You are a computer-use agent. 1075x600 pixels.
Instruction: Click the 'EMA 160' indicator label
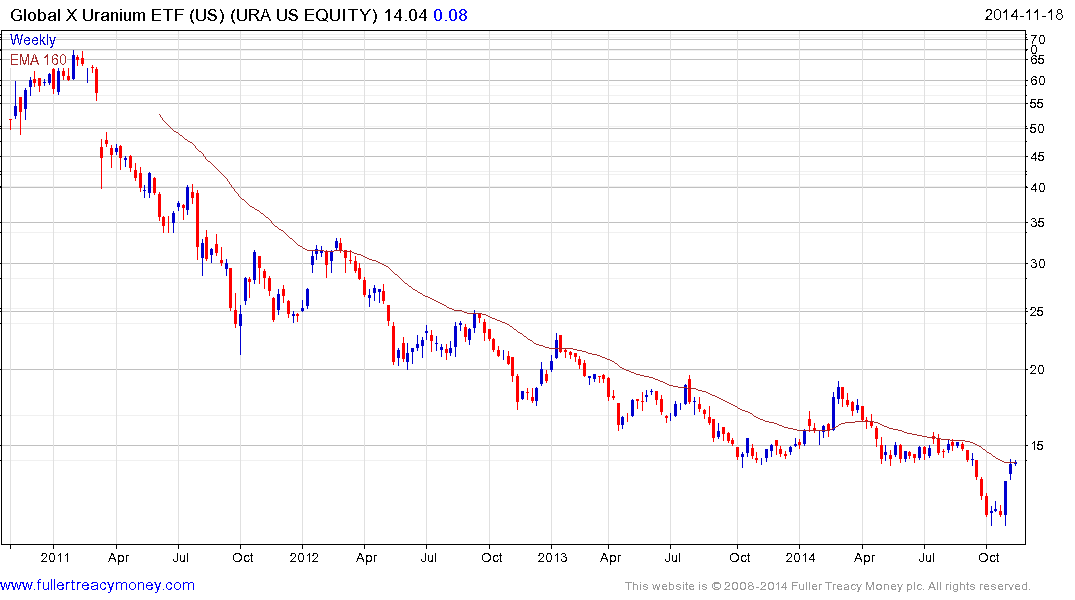coord(38,60)
